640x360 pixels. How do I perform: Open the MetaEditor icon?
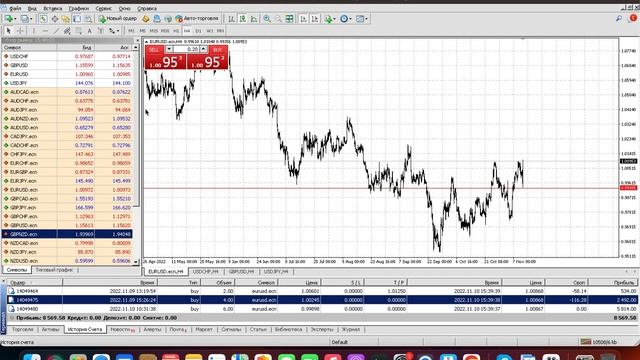145,19
